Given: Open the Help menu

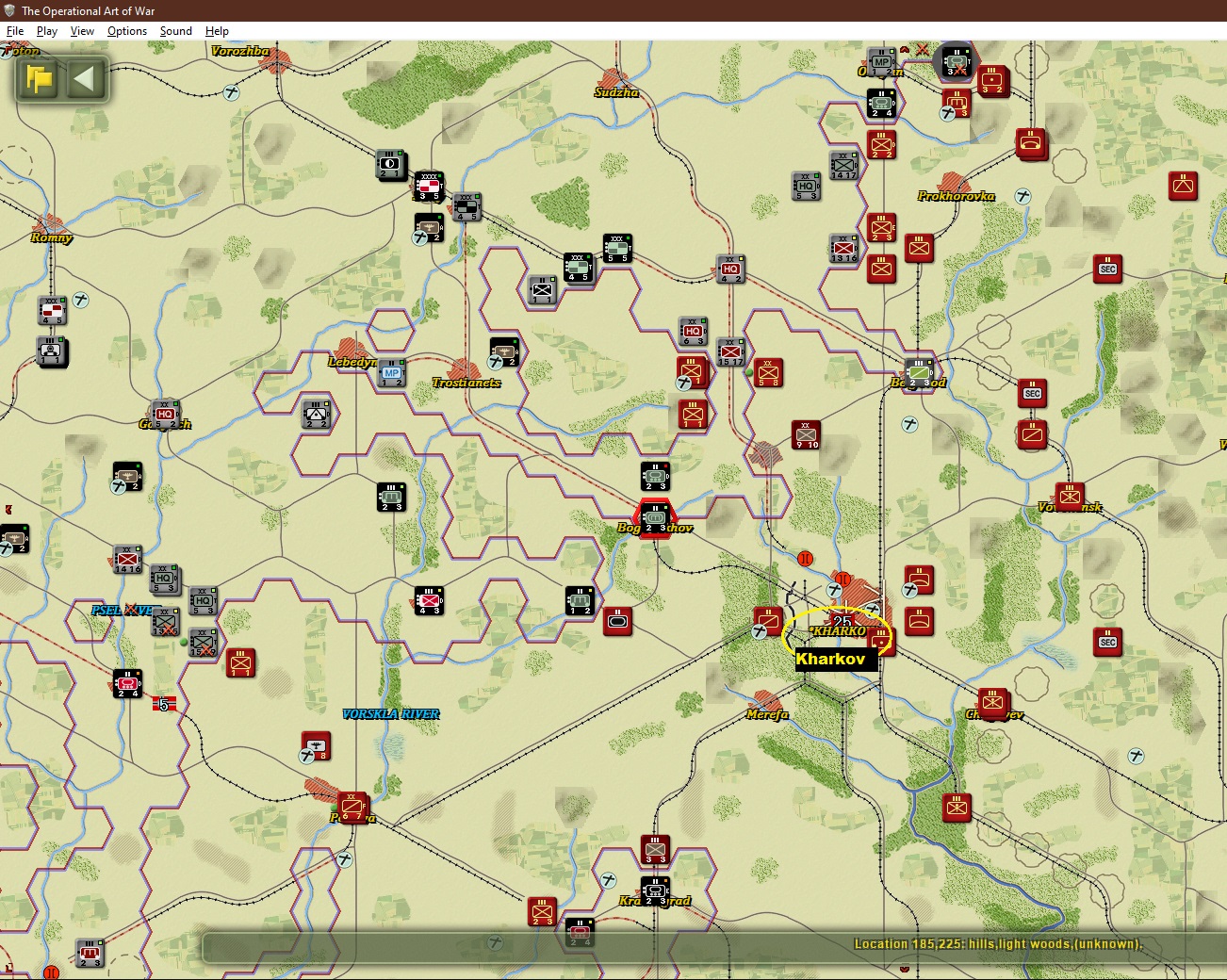Looking at the screenshot, I should pos(217,31).
